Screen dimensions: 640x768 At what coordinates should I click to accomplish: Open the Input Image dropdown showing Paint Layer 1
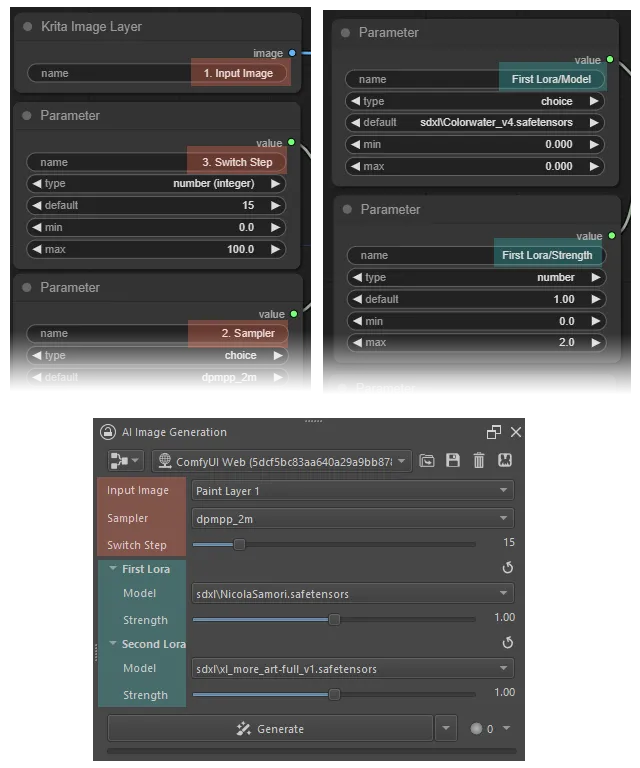click(x=352, y=491)
